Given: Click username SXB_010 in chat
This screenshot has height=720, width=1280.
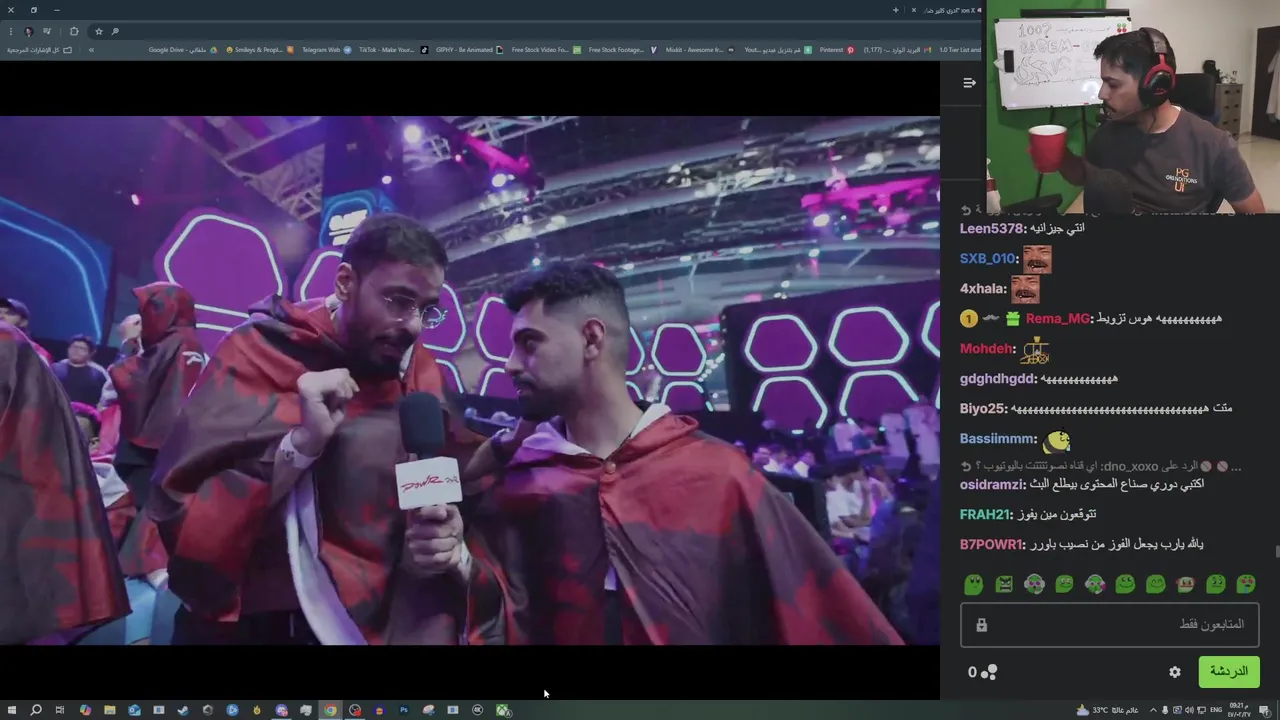Looking at the screenshot, I should pyautogui.click(x=988, y=258).
